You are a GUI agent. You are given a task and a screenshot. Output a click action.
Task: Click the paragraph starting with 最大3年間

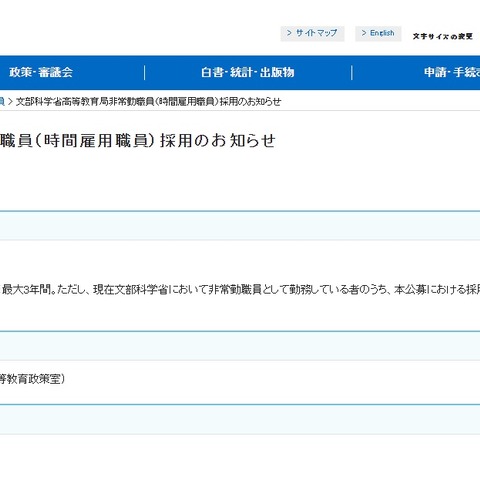pyautogui.click(x=241, y=289)
